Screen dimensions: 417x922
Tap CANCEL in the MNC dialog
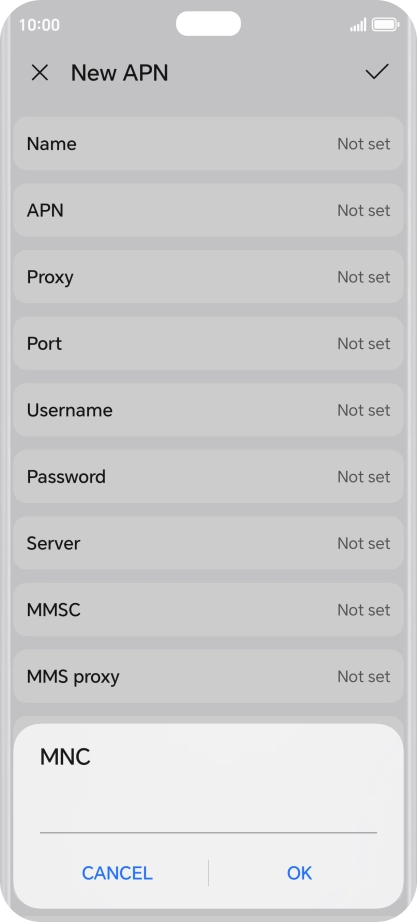(x=117, y=873)
